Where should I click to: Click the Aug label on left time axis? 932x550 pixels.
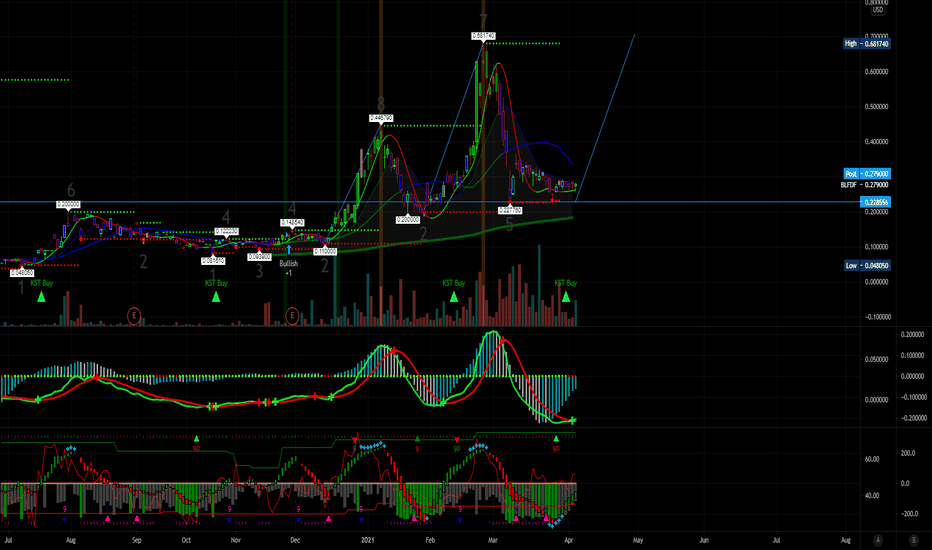click(x=71, y=540)
